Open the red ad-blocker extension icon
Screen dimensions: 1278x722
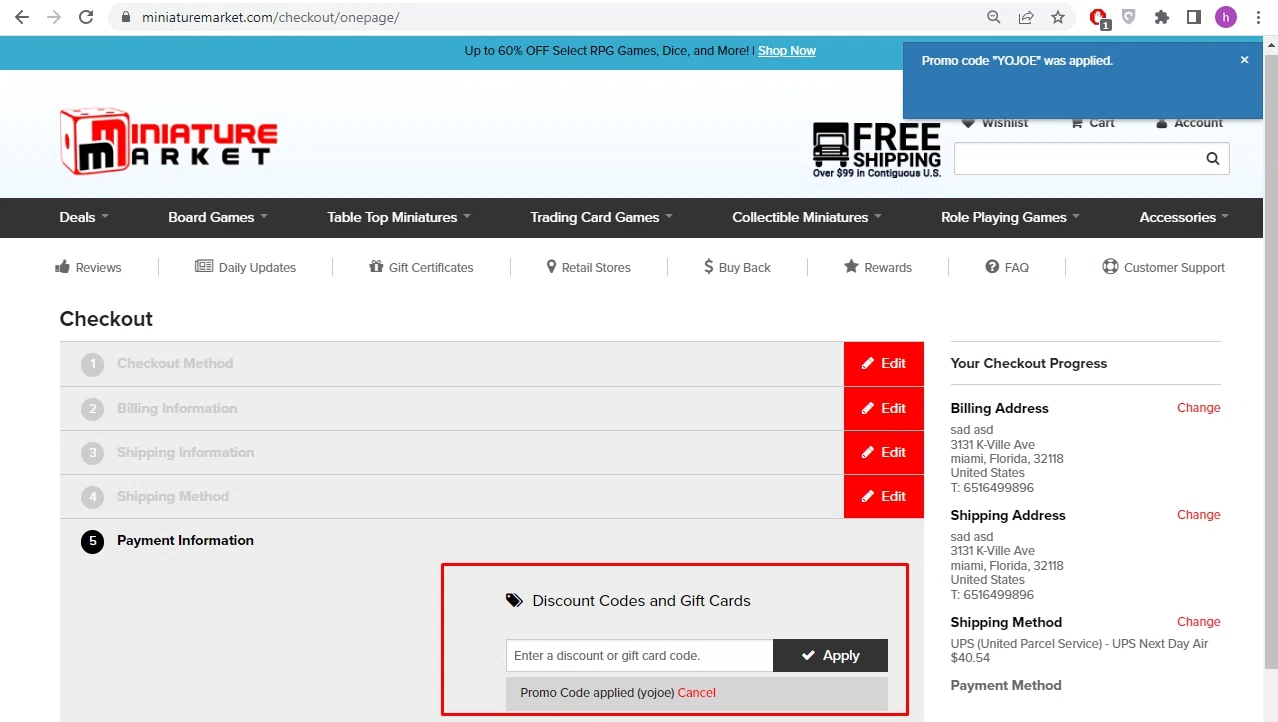click(x=1099, y=18)
